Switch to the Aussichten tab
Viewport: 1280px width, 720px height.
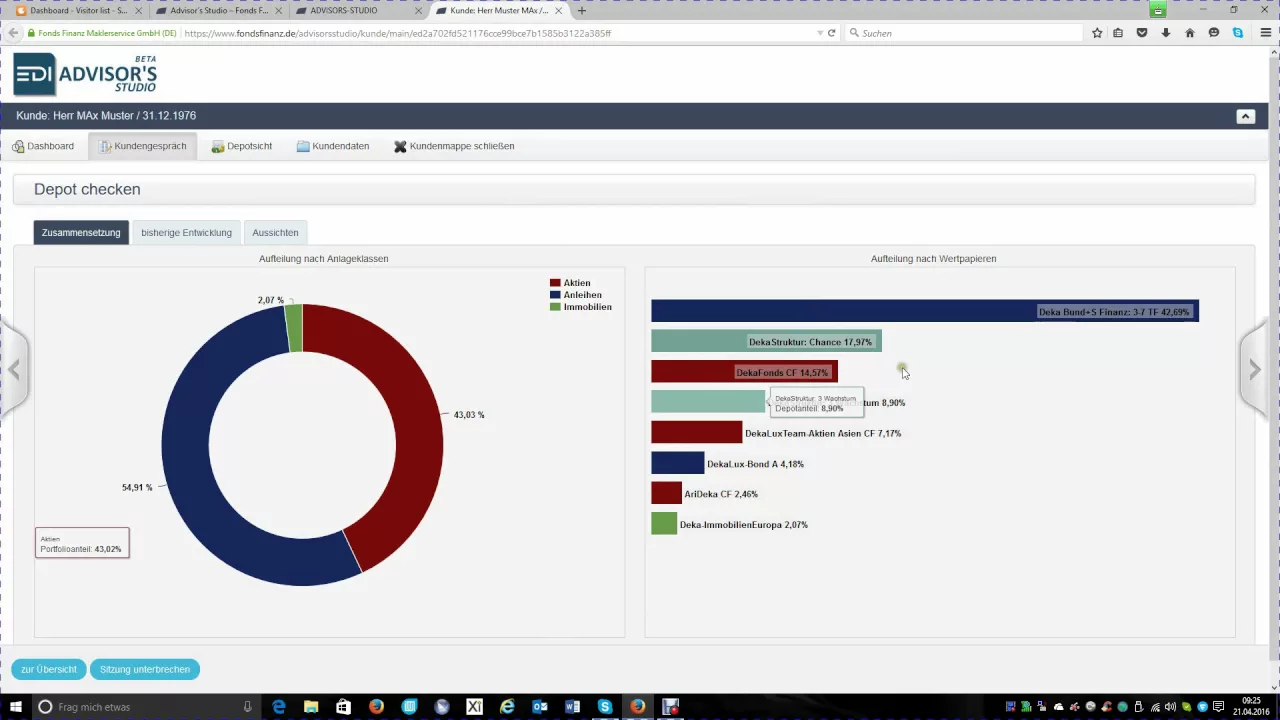pos(275,233)
